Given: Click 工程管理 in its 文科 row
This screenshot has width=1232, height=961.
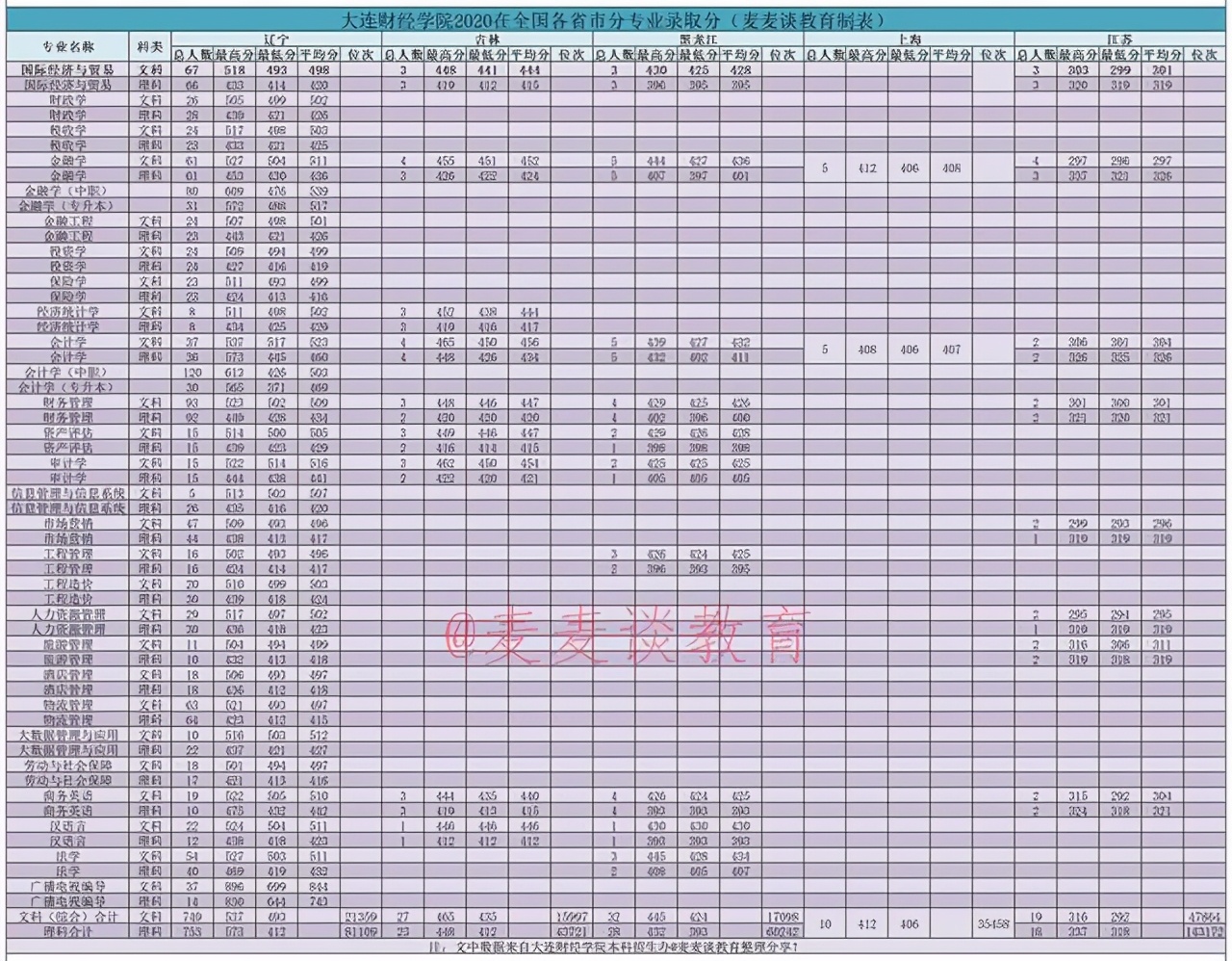Looking at the screenshot, I should 68,554.
